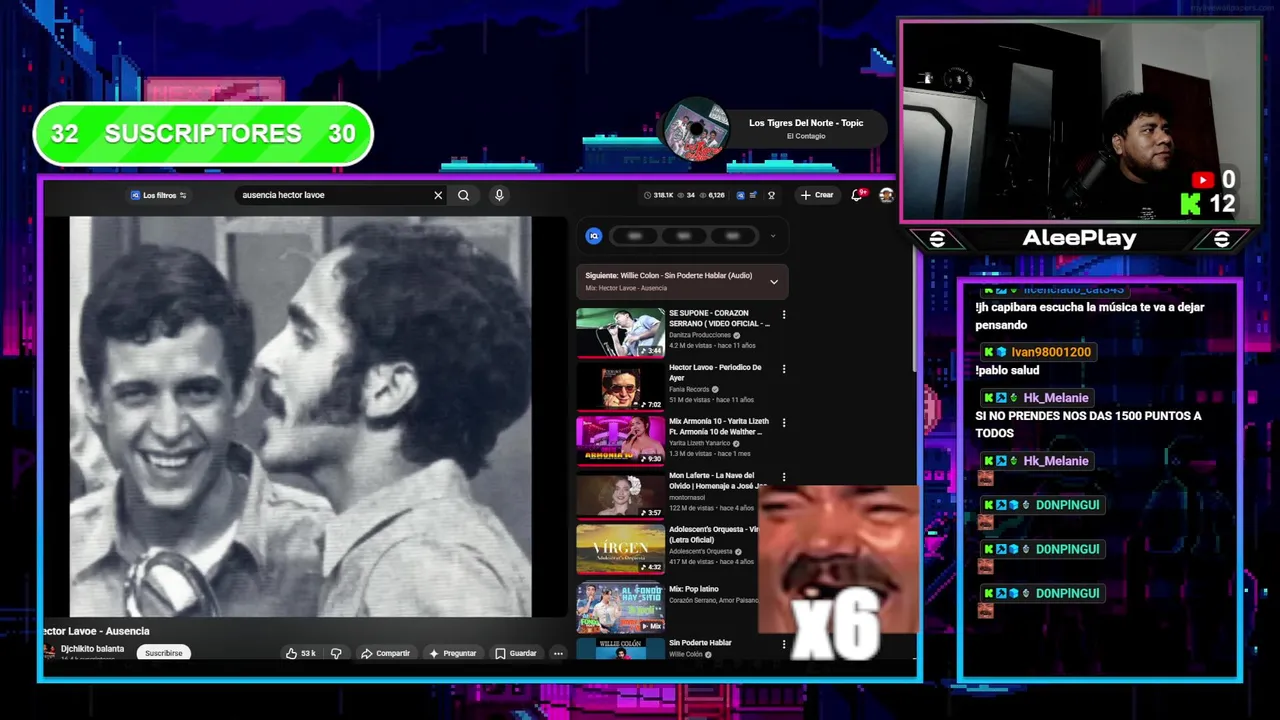The width and height of the screenshot is (1280, 720).
Task: Open SE SUPONE - CORAZON SERRANO video thumbnail
Action: pyautogui.click(x=620, y=333)
